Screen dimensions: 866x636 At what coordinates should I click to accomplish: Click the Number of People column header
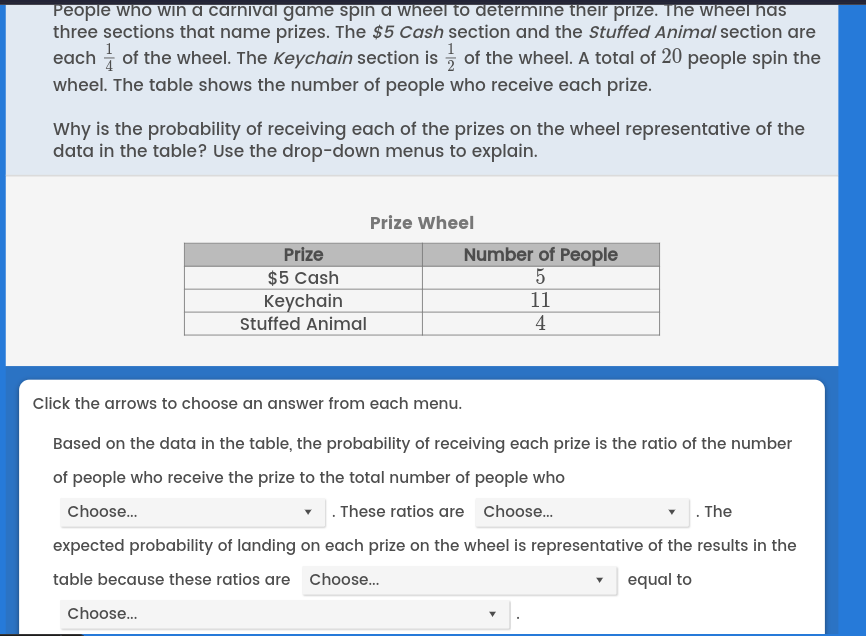(x=540, y=254)
